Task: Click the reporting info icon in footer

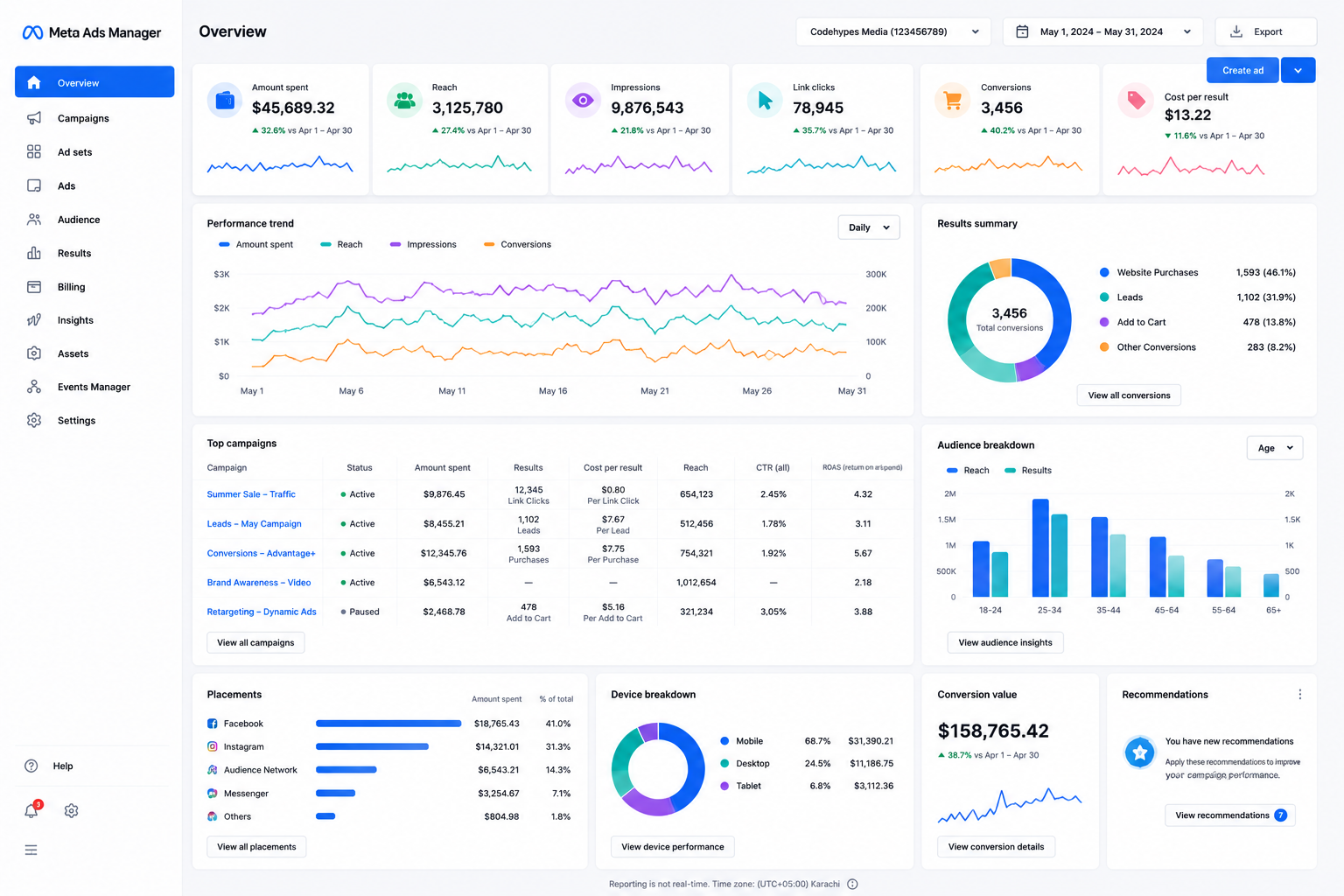Action: 852,884
